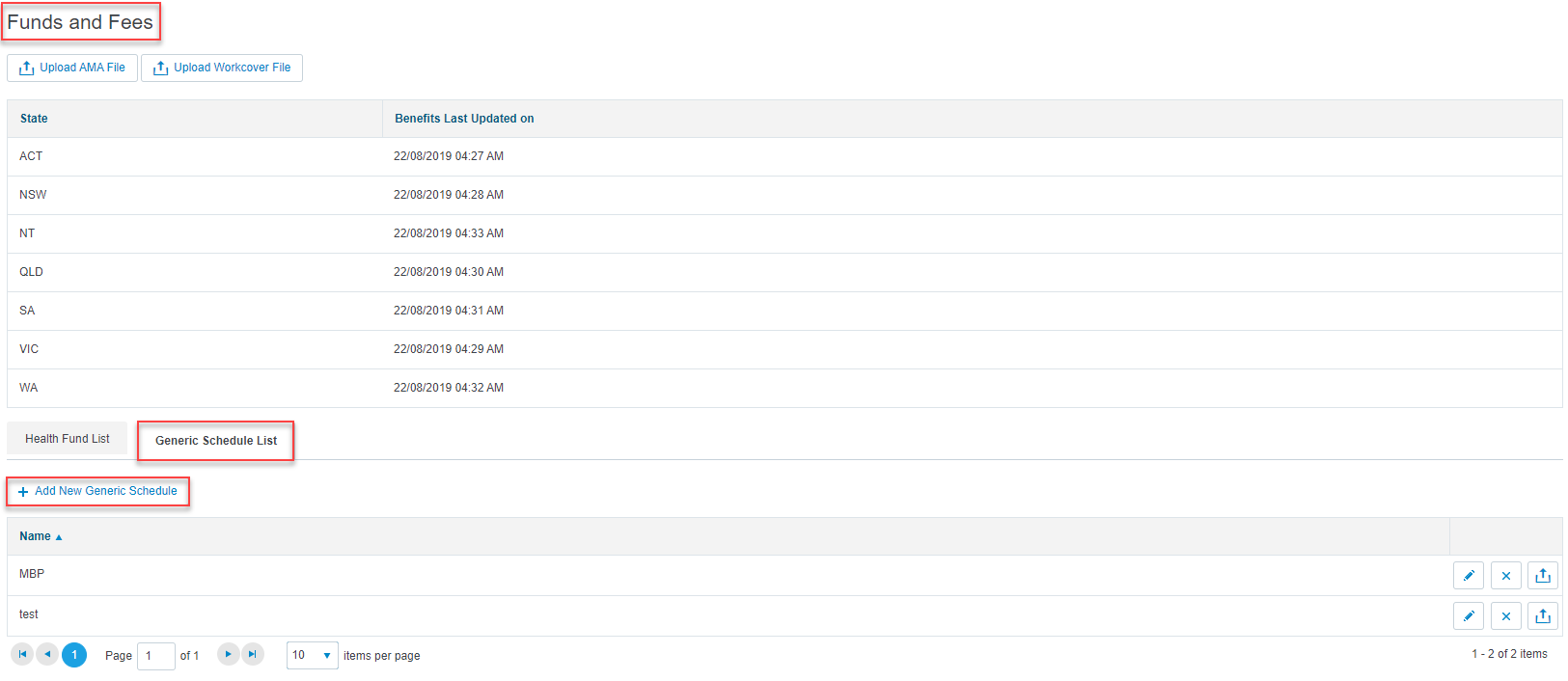Screen dimensions: 1568x681
Task: Click the 22/08/2019 04:28 AM timestamp
Action: pos(449,195)
